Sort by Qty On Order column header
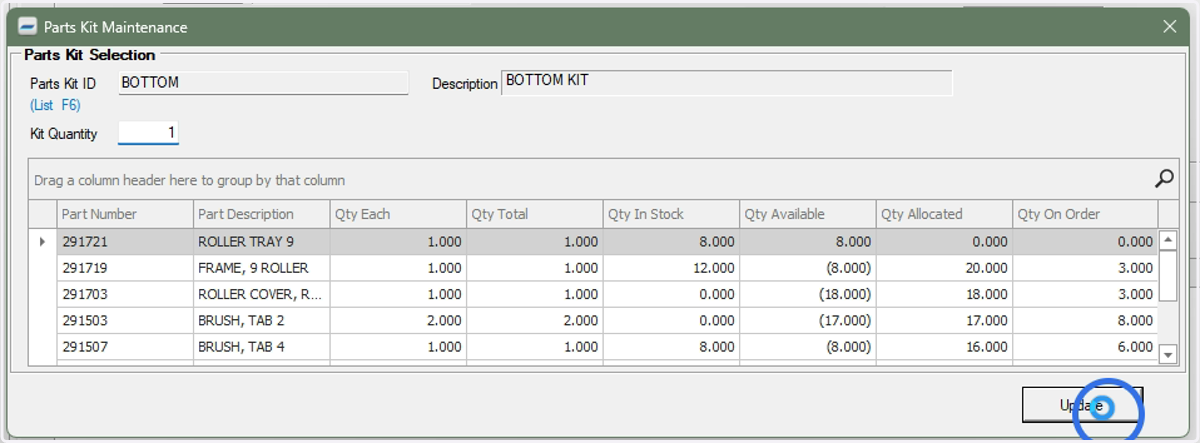Image resolution: width=1200 pixels, height=443 pixels. [x=1085, y=214]
